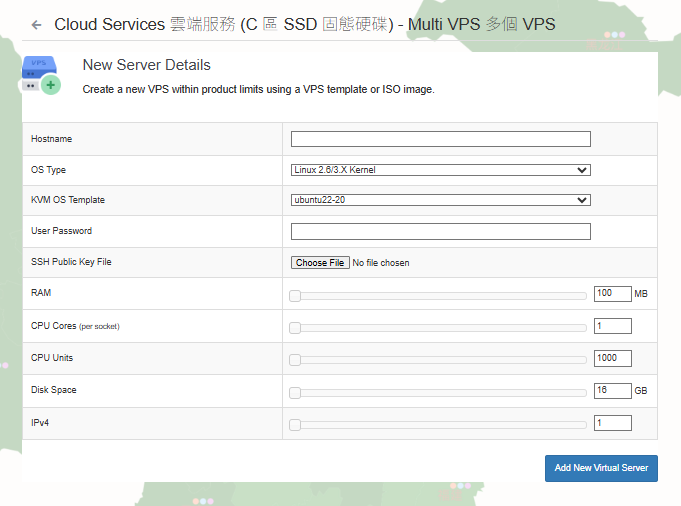Click the 'IPv4' label
681x506 pixels.
coord(40,423)
